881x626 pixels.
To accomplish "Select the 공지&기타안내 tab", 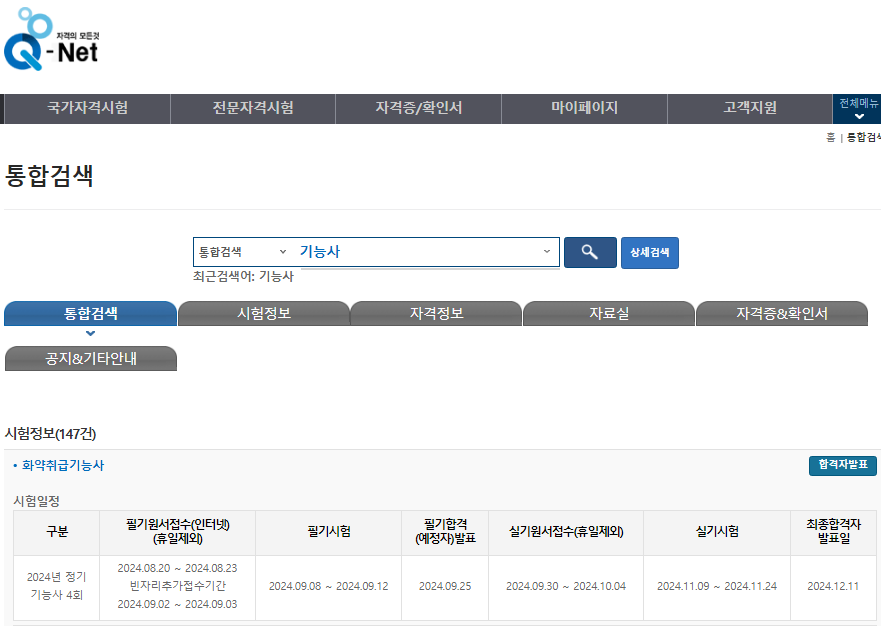I will click(x=90, y=359).
